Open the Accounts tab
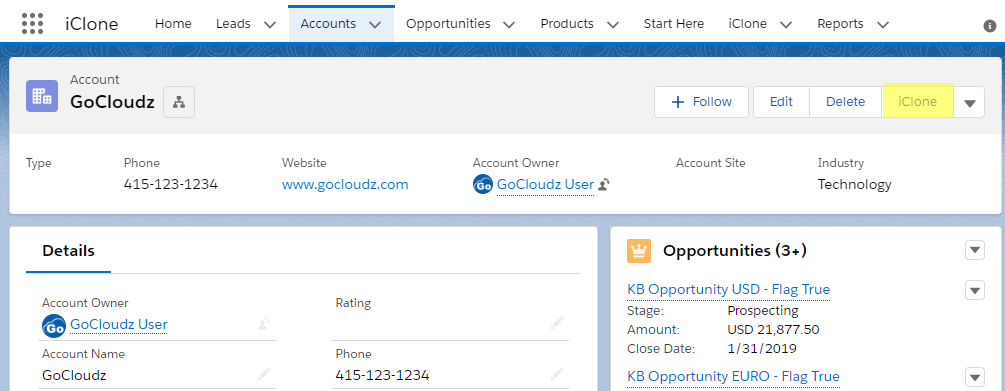The width and height of the screenshot is (1005, 391). coord(328,24)
